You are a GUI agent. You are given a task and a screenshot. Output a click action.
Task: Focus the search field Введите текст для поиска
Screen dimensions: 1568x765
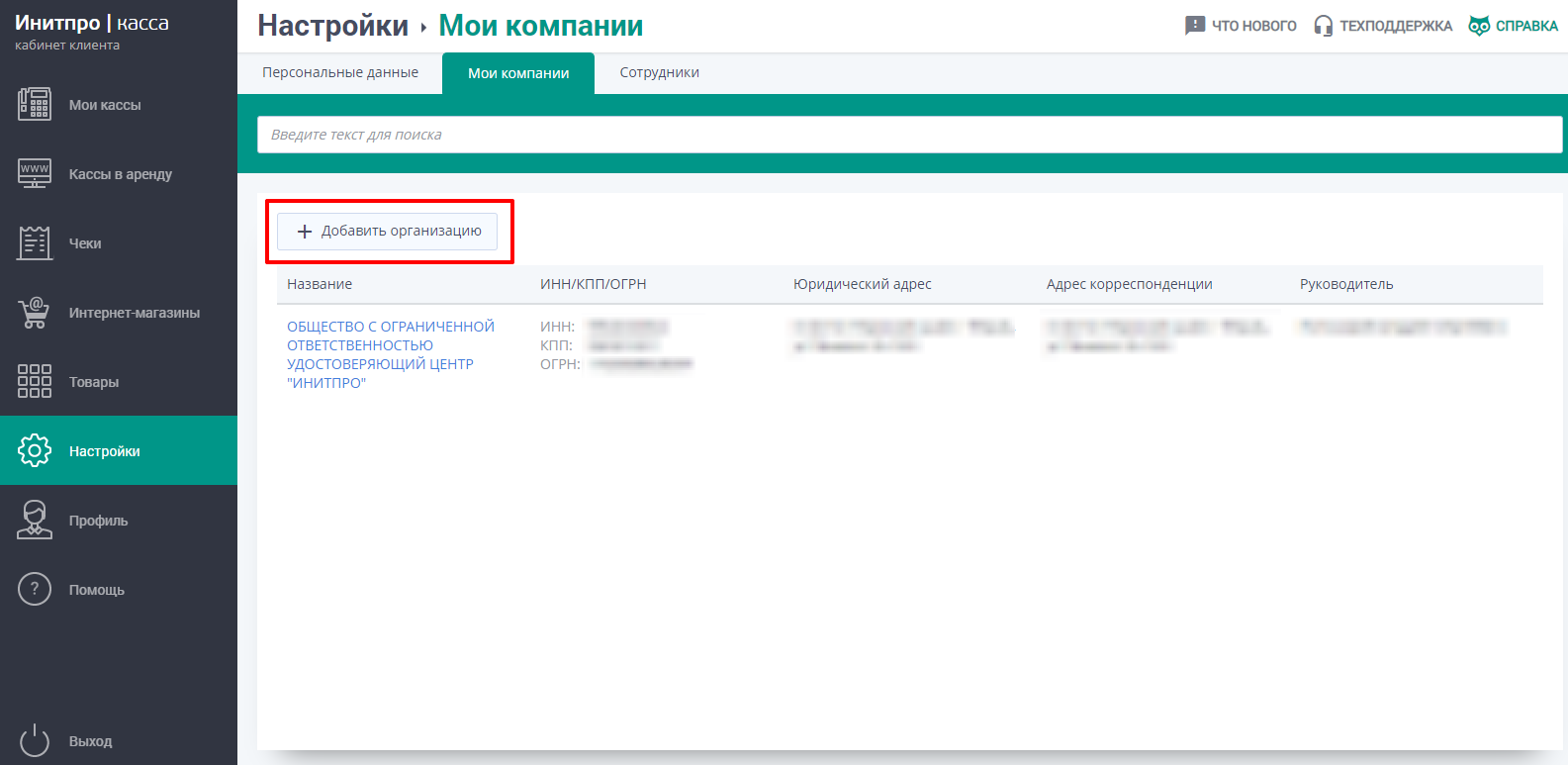click(x=909, y=135)
